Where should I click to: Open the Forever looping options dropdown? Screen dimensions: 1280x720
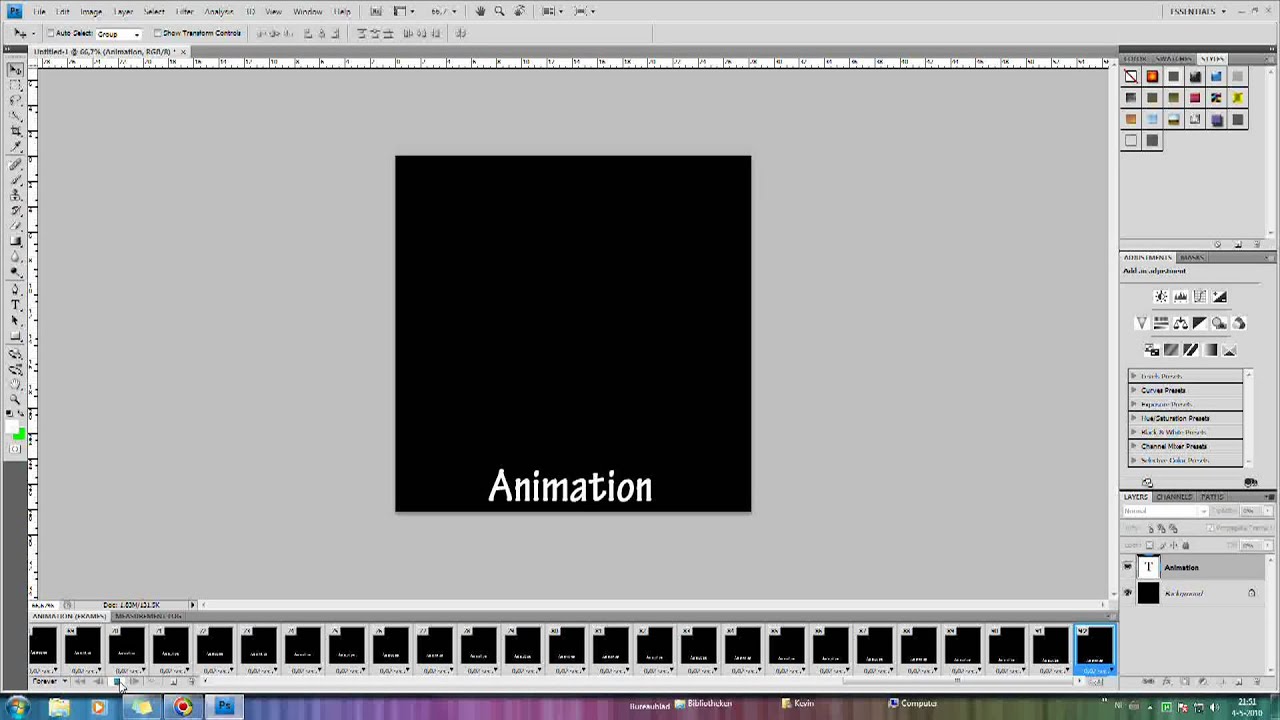(x=50, y=681)
